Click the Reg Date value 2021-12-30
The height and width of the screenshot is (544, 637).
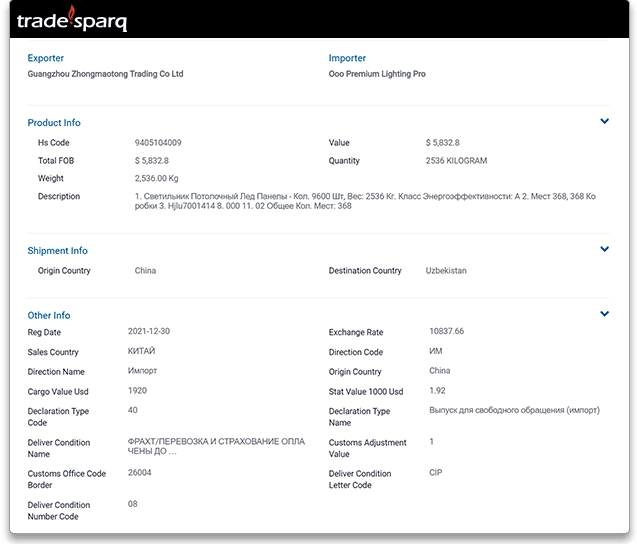149,331
